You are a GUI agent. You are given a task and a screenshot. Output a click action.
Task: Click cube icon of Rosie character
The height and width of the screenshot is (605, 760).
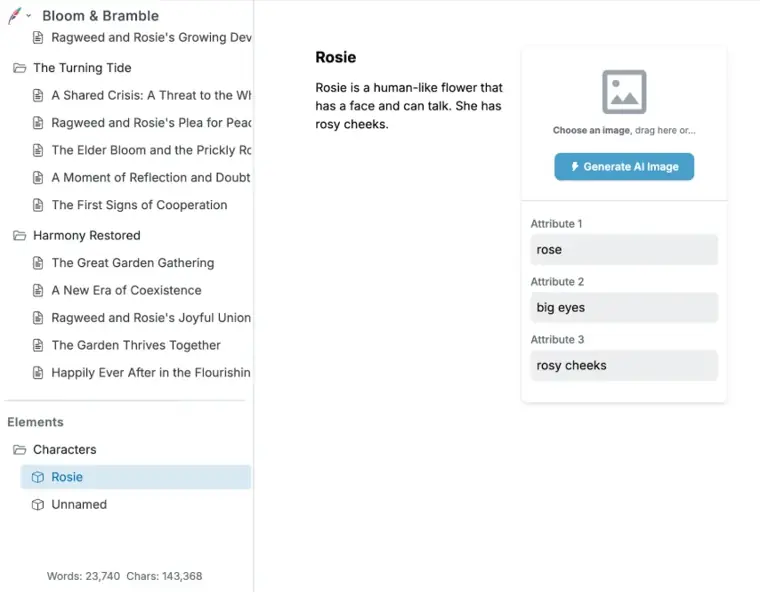pyautogui.click(x=38, y=478)
